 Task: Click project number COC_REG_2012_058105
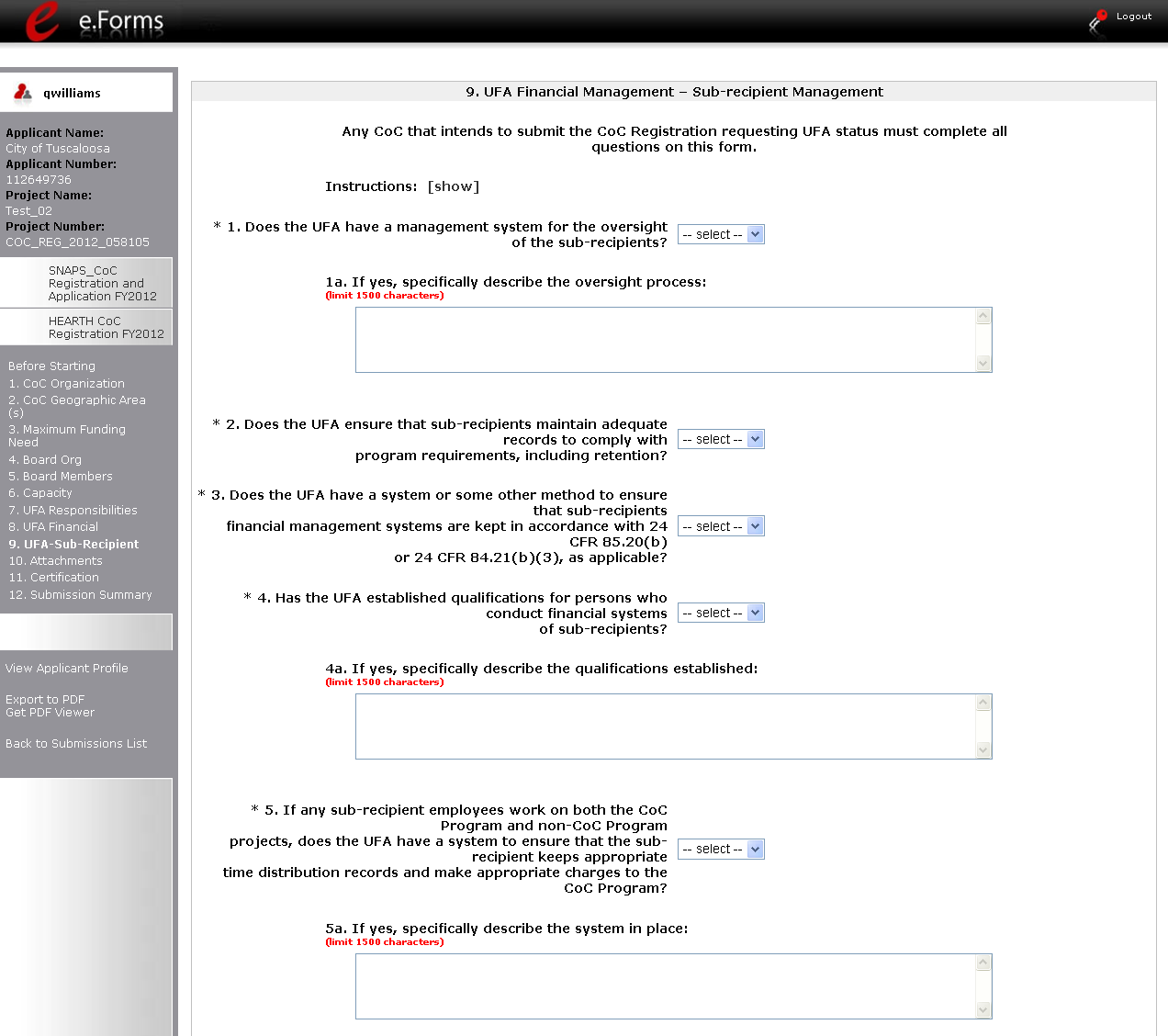77,242
